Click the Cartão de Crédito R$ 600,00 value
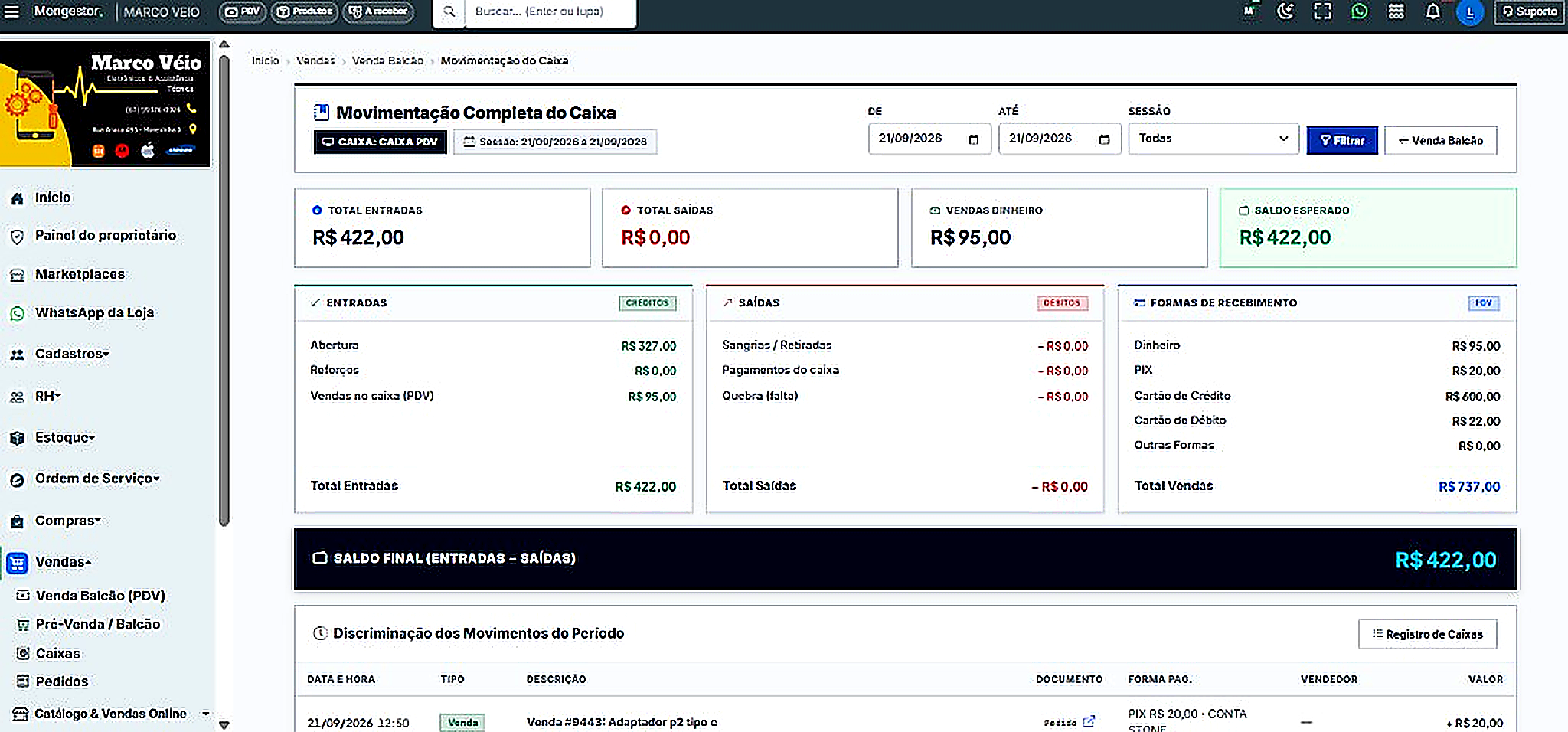 coord(1472,397)
